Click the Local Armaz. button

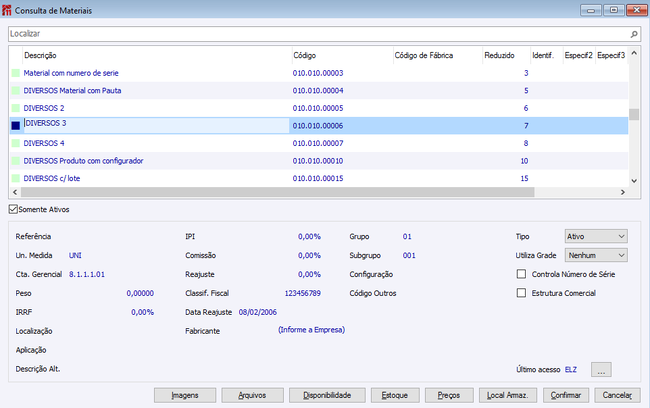coord(508,395)
